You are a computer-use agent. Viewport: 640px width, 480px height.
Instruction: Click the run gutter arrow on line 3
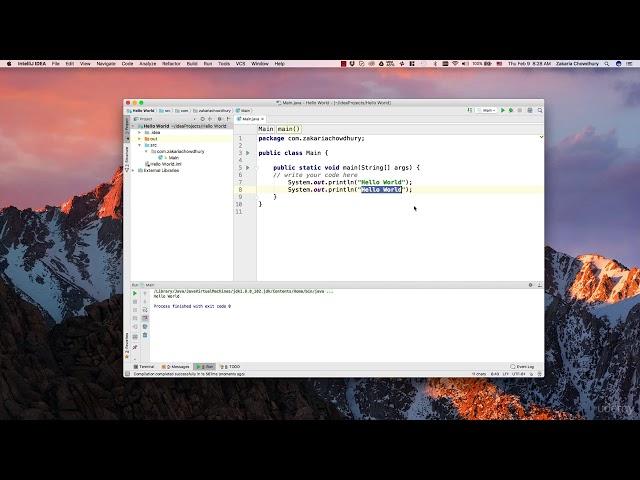[x=248, y=153]
